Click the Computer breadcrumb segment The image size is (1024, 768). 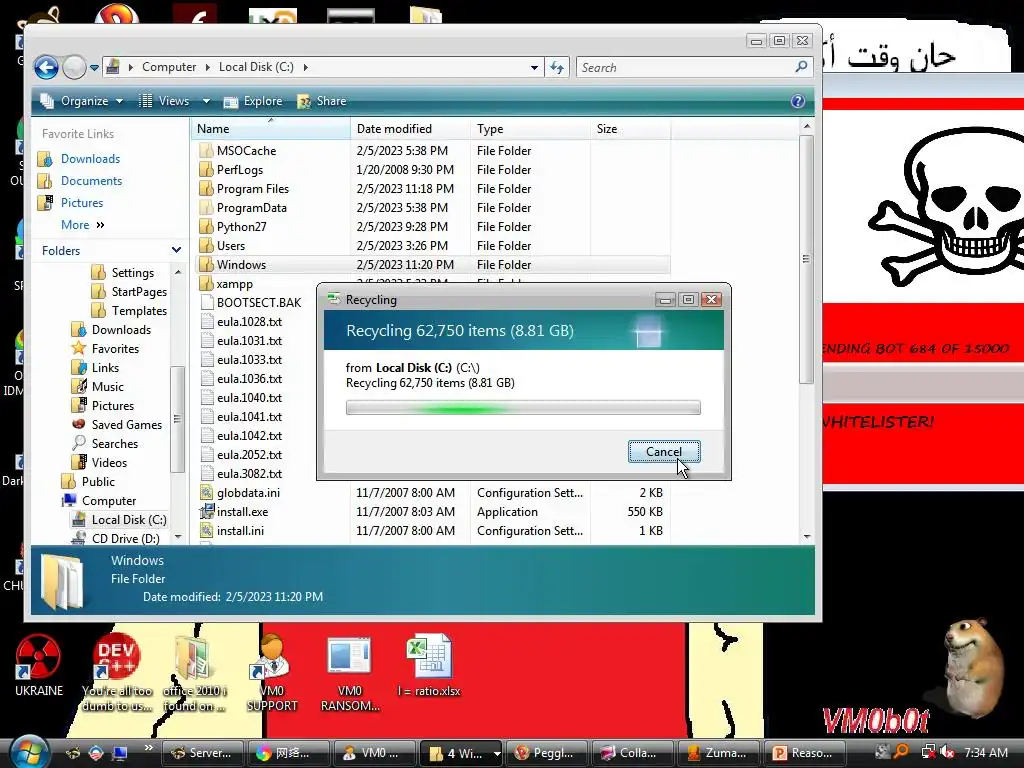(x=168, y=67)
